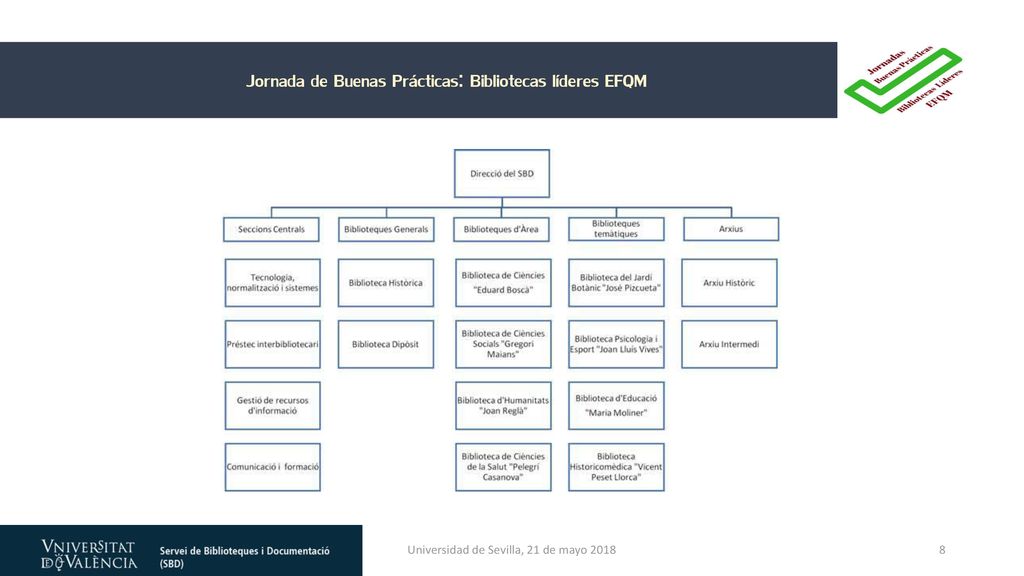Click Servei de Biblioteques i Documentació text
Viewport: 1024px width, 576px height.
pos(244,557)
